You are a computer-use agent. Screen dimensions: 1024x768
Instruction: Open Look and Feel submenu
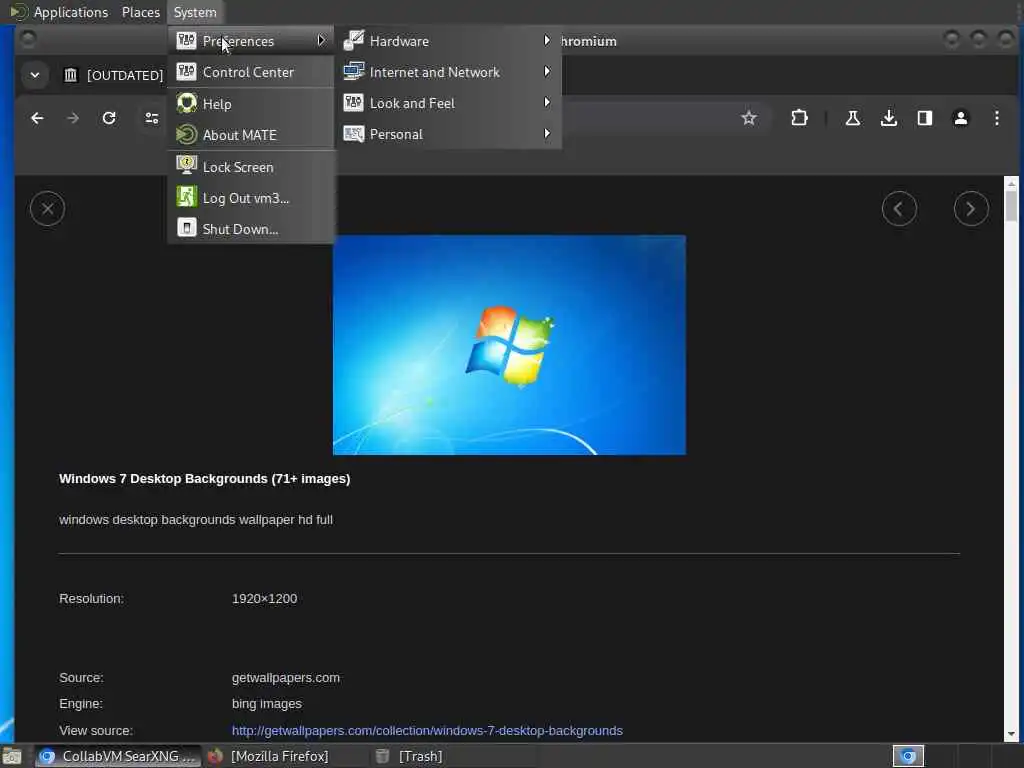point(448,103)
